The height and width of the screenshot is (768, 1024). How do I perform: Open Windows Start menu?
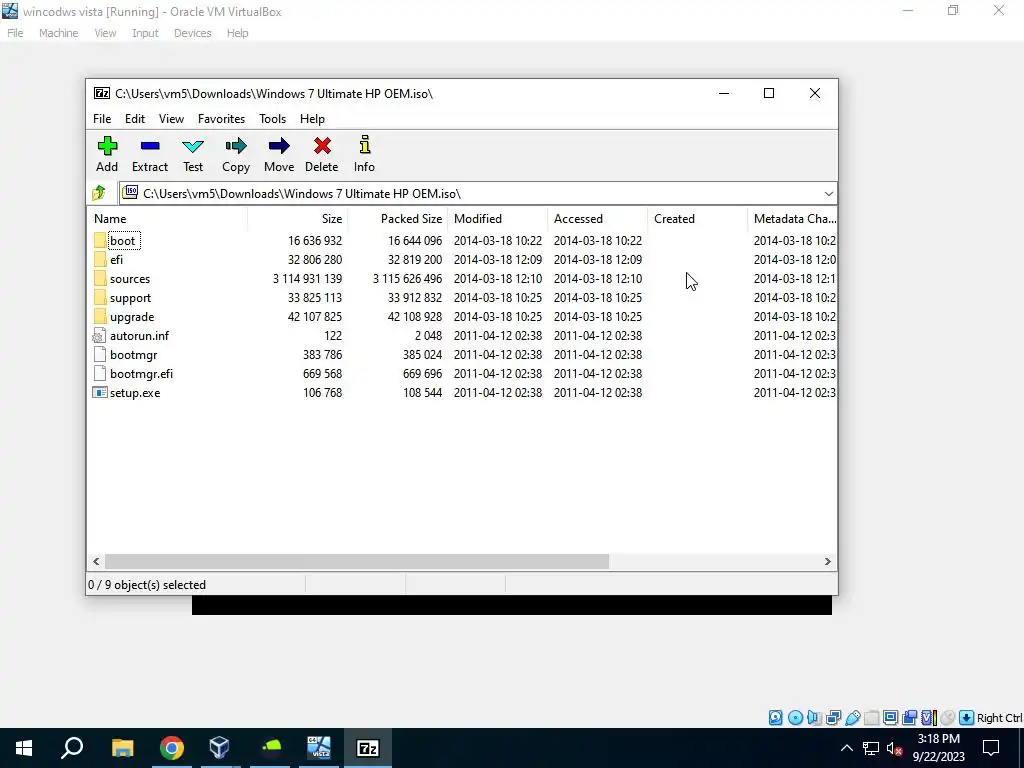pos(24,748)
